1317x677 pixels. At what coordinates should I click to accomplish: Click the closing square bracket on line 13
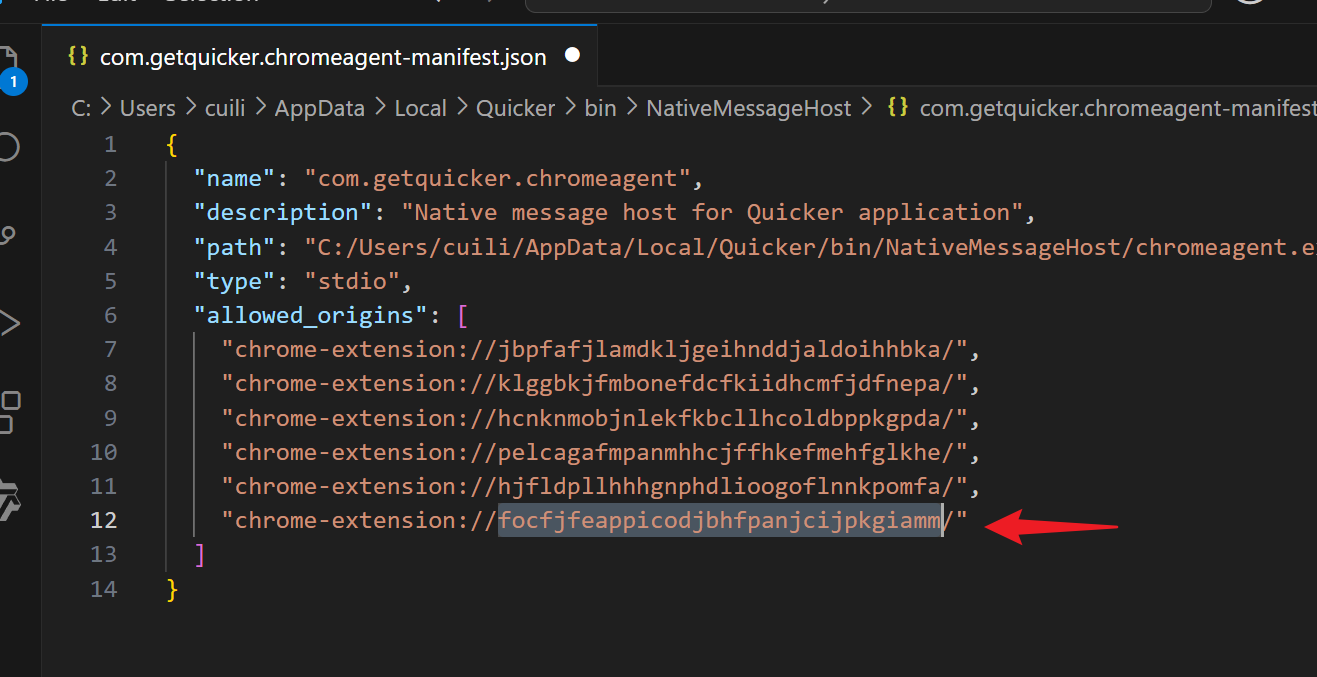tap(200, 554)
